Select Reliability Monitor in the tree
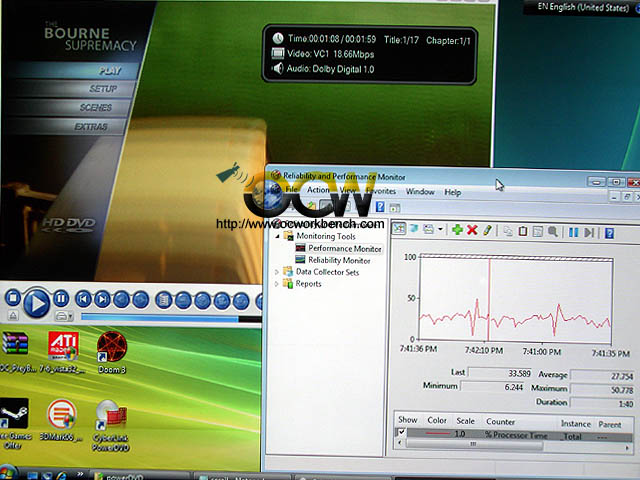640x480 pixels. [x=339, y=260]
